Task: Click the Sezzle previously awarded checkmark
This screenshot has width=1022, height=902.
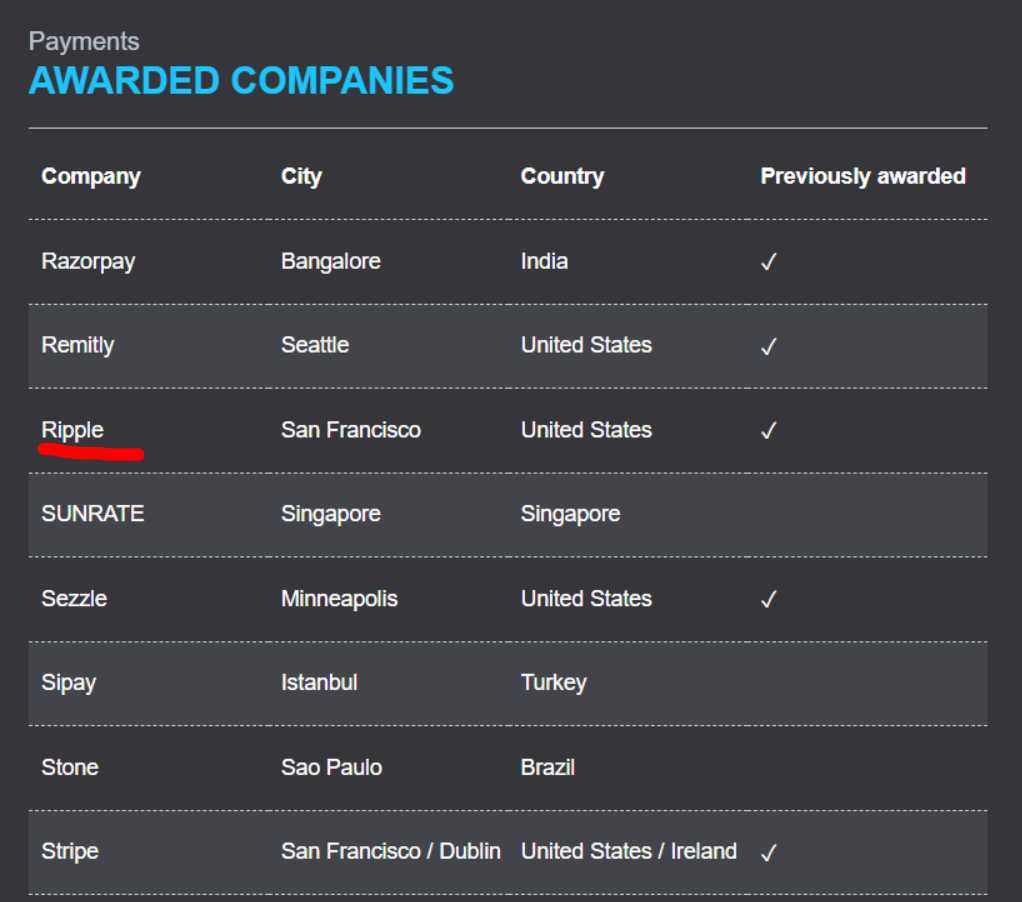Action: tap(768, 599)
